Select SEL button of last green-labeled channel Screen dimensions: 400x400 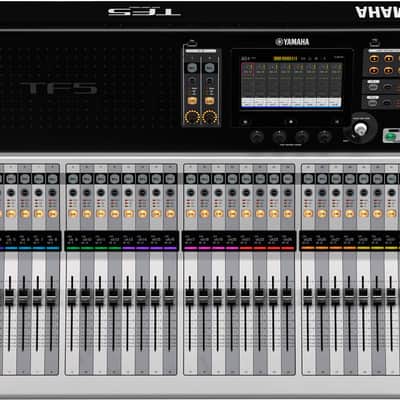[x=114, y=179]
